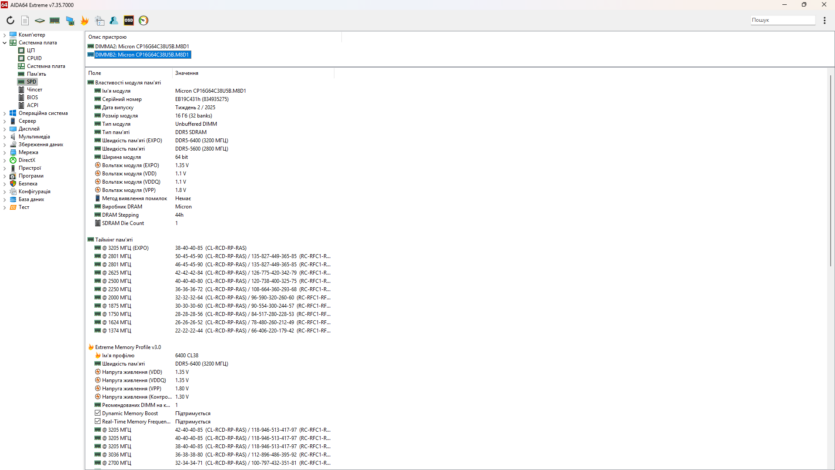This screenshot has width=835, height=470.
Task: Focus the Пошук search field
Action: (782, 20)
